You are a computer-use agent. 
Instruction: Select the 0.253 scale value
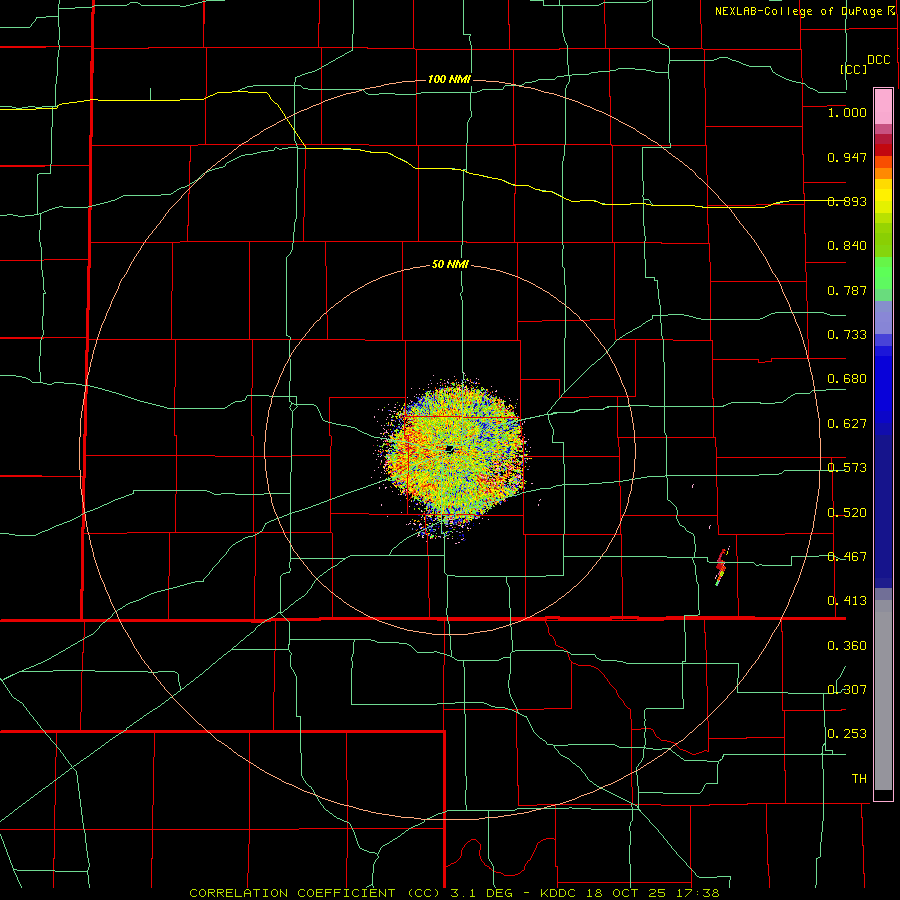click(847, 734)
